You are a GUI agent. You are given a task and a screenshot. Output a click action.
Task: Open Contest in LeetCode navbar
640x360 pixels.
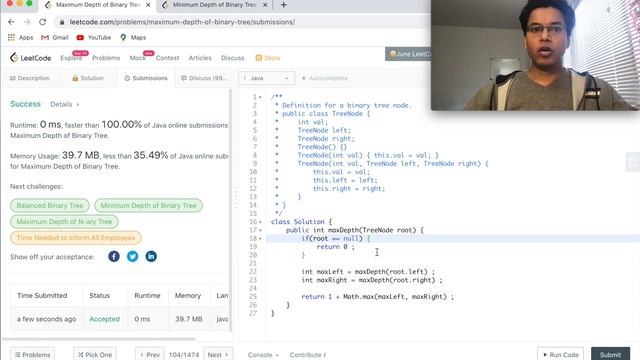point(167,58)
